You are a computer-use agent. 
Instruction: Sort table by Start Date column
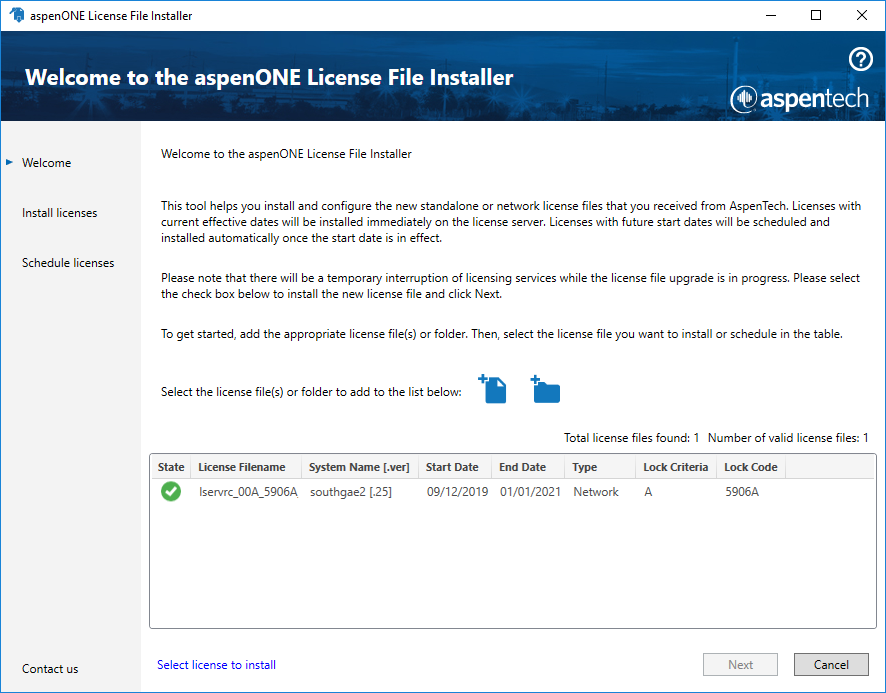[x=452, y=467]
